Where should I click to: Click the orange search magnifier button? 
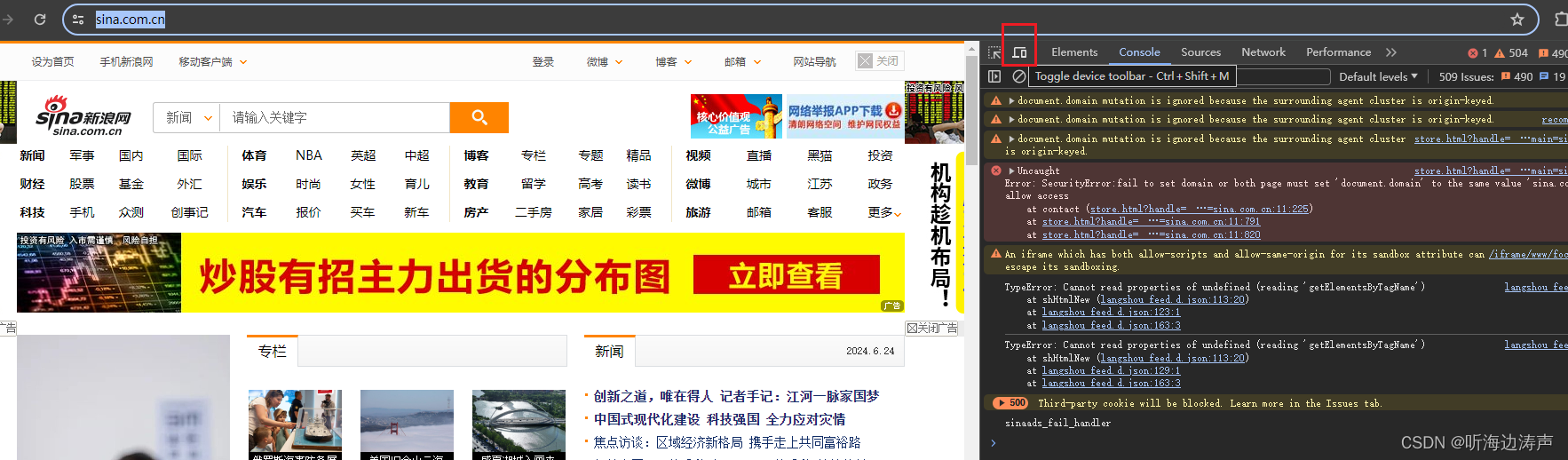pyautogui.click(x=479, y=117)
